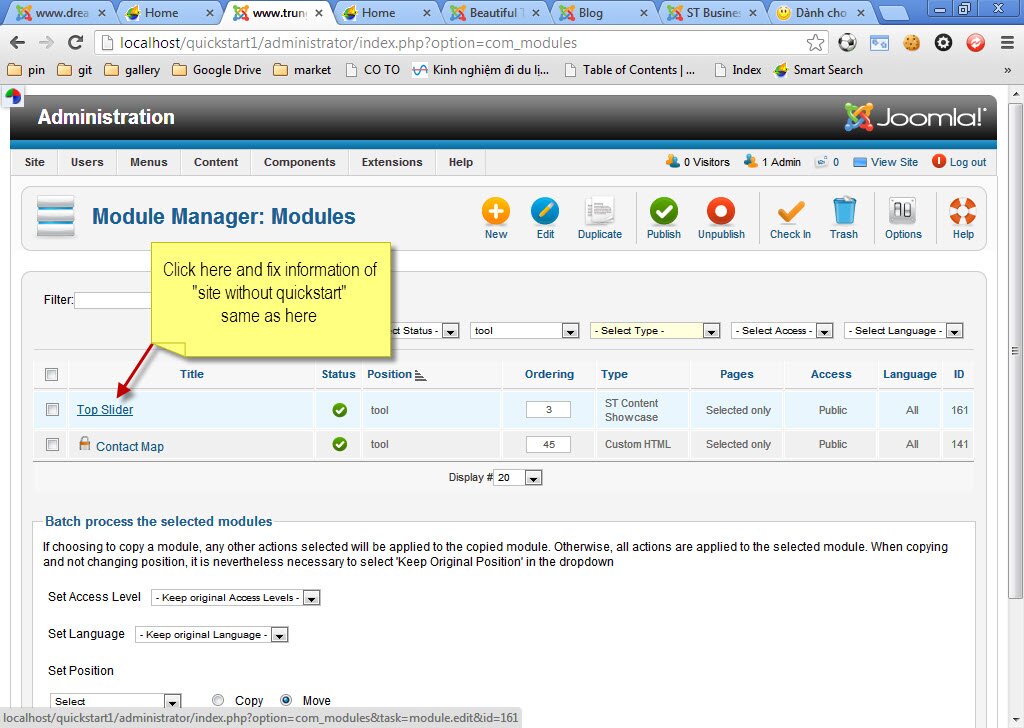The image size is (1024, 728).
Task: Click the New module toolbar icon
Action: point(496,212)
